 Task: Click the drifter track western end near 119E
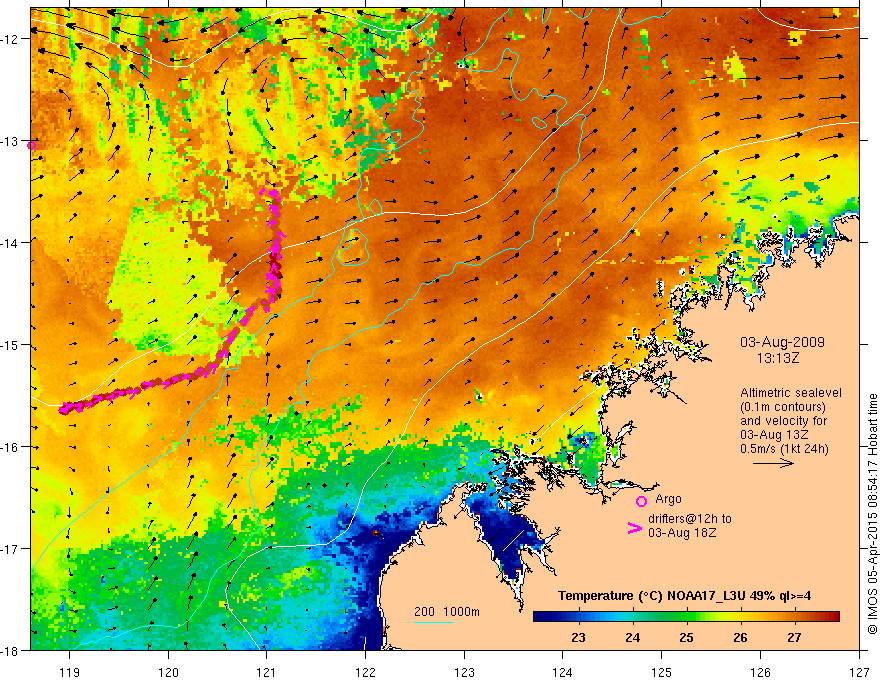coord(65,408)
